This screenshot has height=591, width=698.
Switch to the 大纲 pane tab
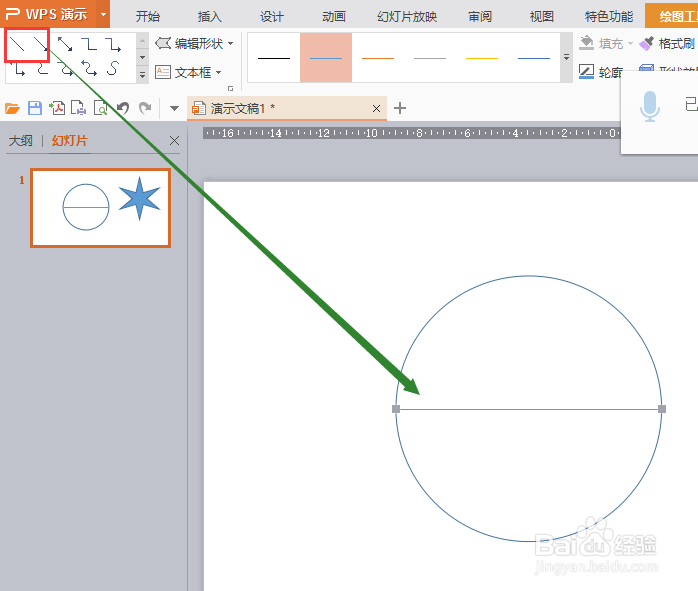(x=20, y=141)
